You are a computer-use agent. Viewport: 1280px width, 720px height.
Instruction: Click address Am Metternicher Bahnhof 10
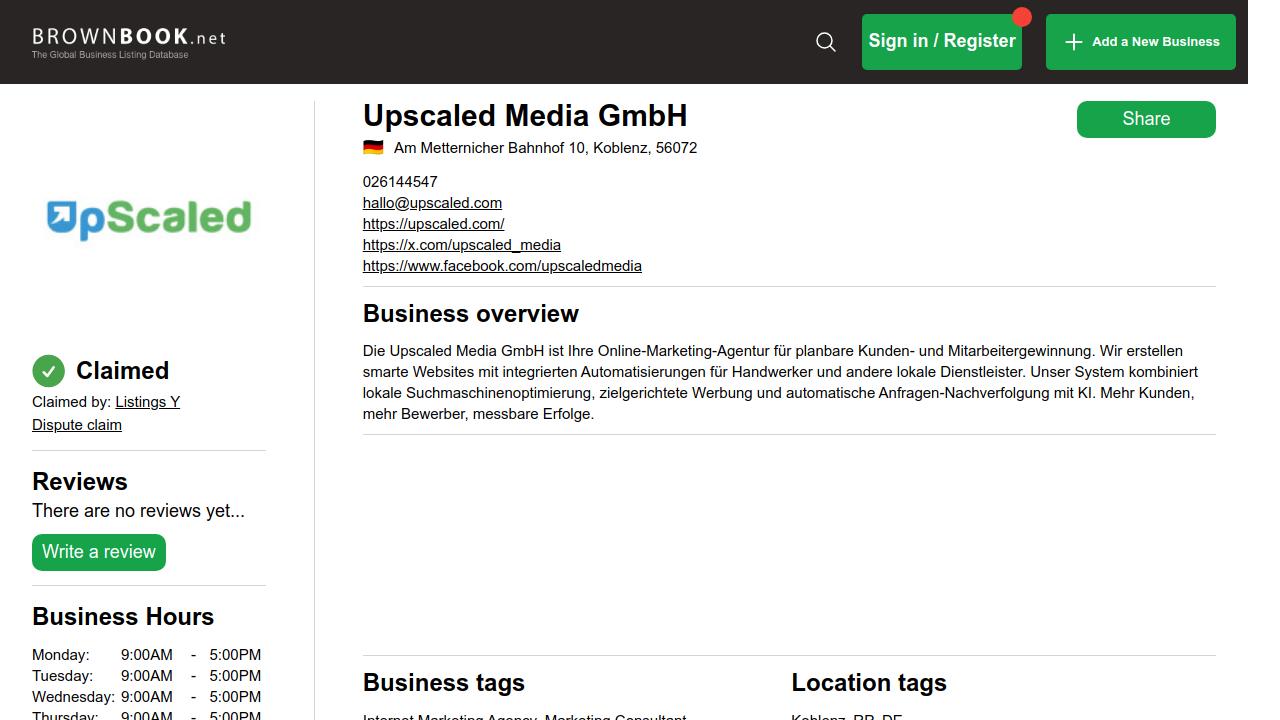pos(545,148)
